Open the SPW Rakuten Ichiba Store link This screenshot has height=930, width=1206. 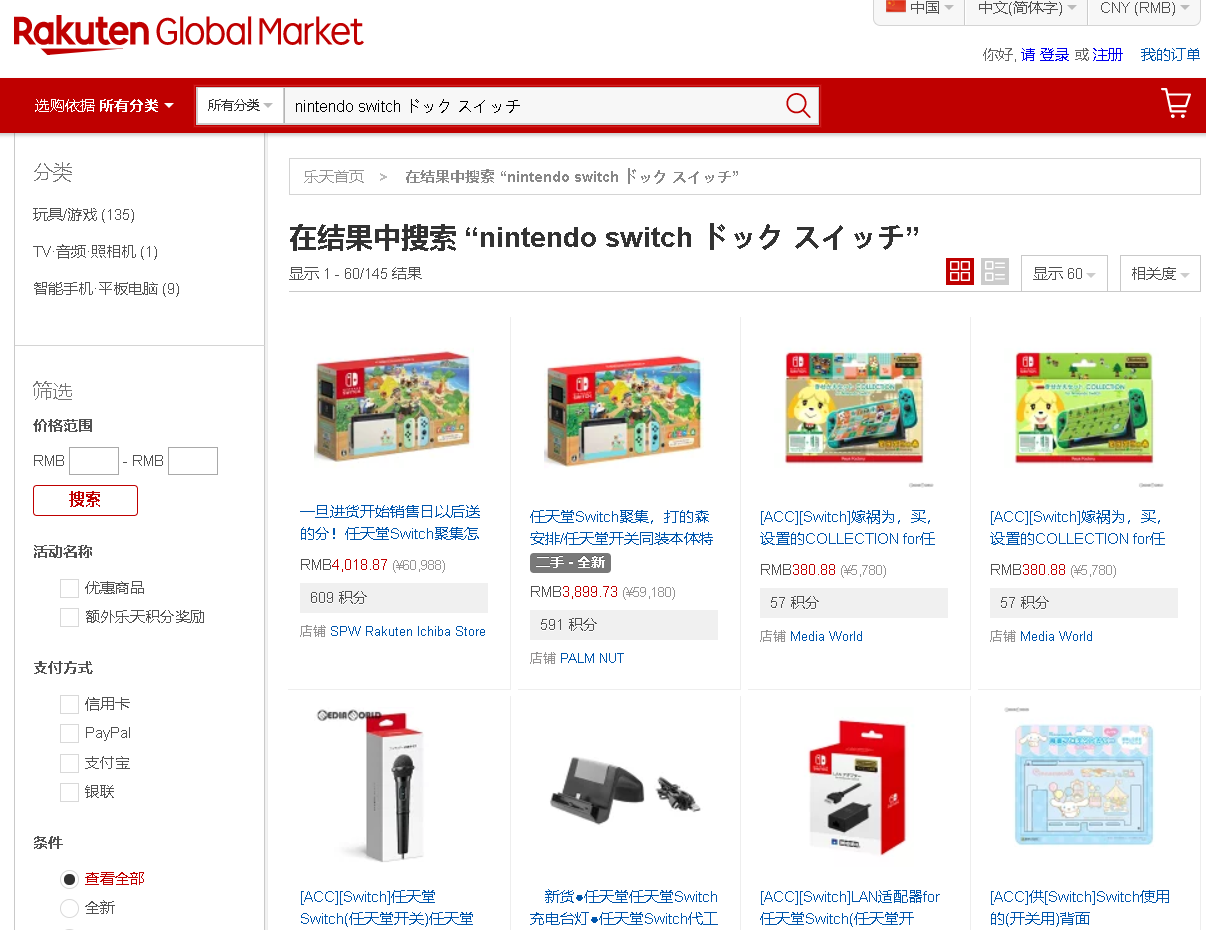[408, 631]
